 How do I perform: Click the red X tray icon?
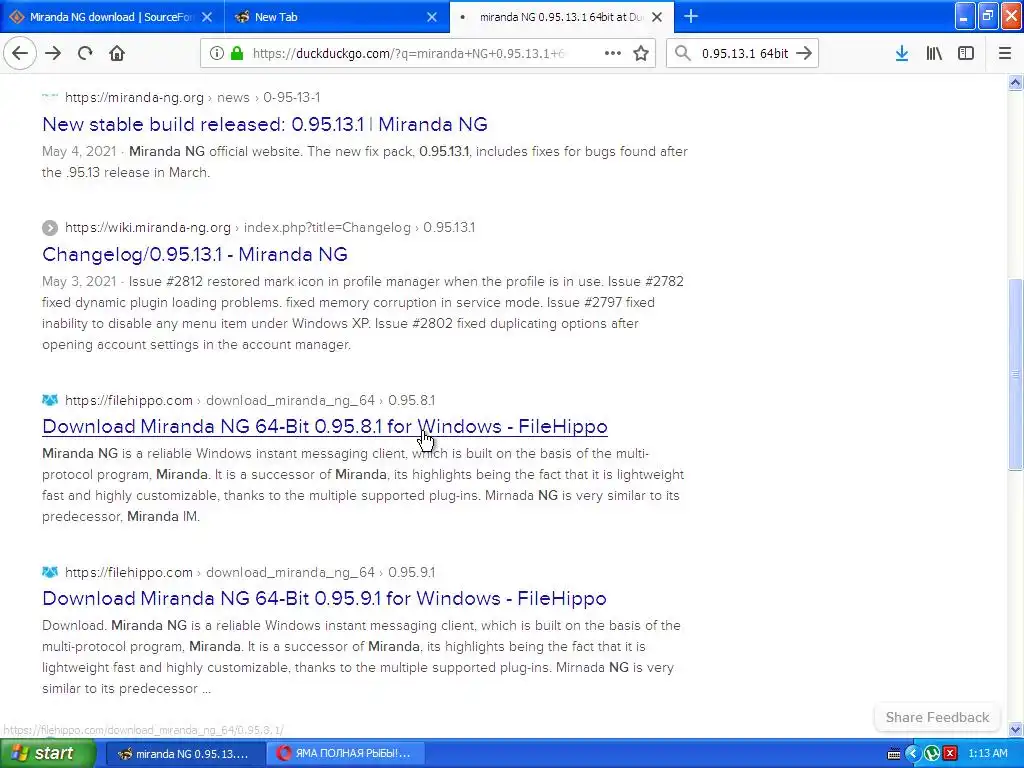click(x=950, y=754)
